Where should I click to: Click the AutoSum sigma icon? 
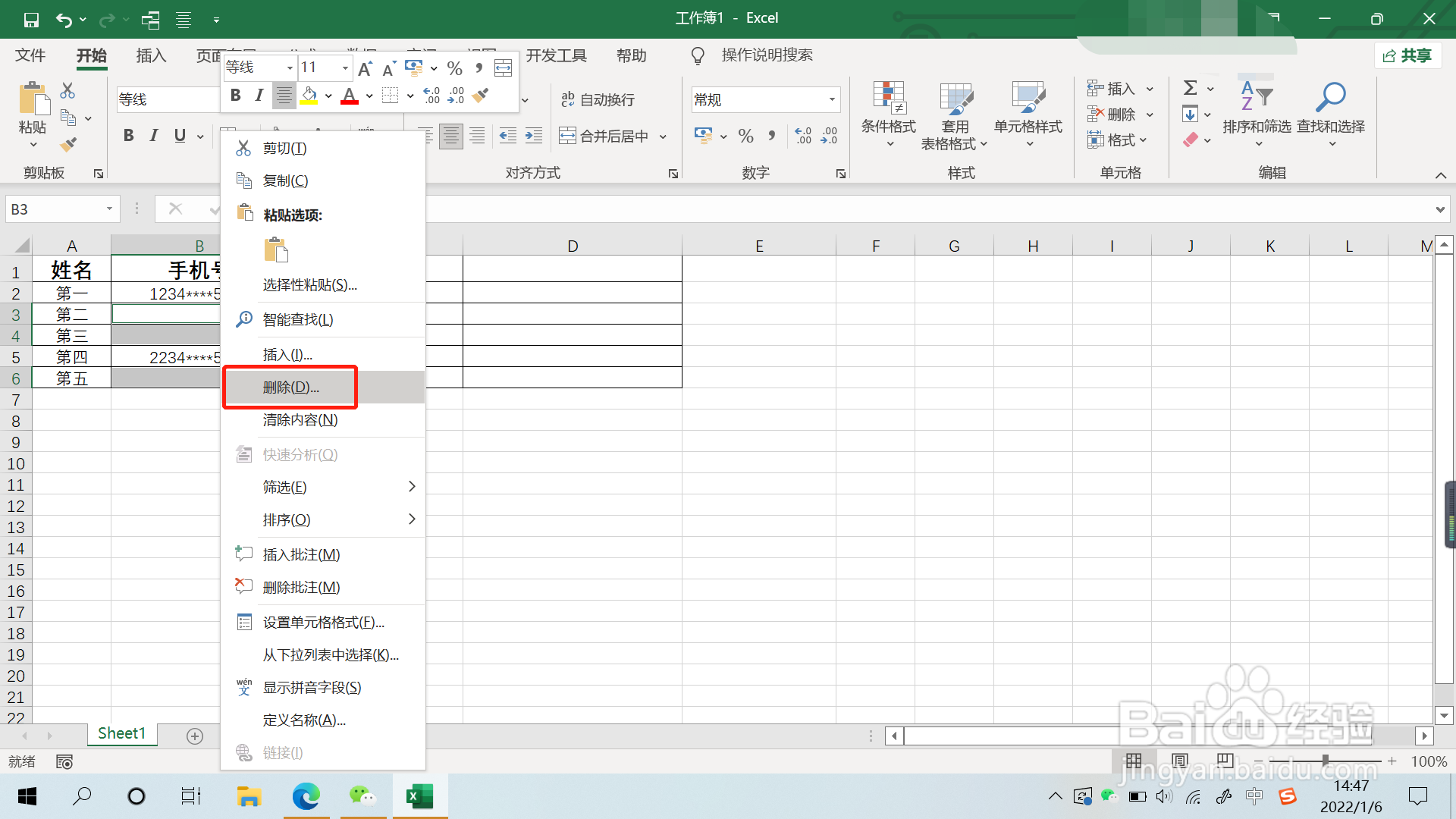(1191, 88)
